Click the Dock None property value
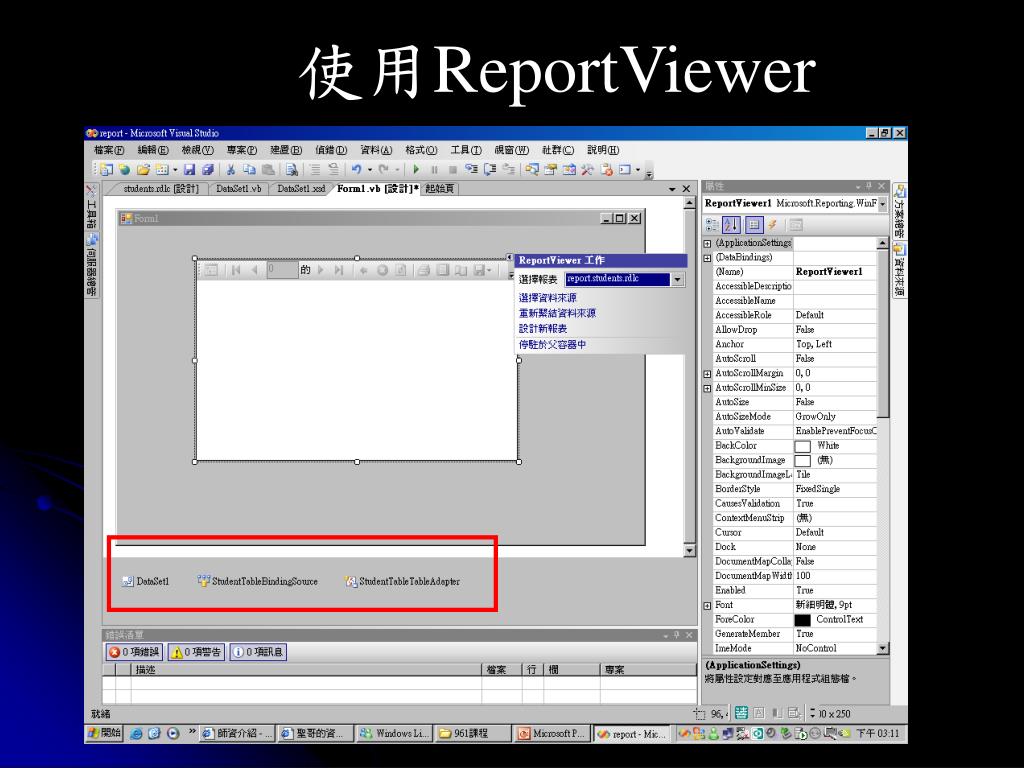1024x768 pixels. 835,547
